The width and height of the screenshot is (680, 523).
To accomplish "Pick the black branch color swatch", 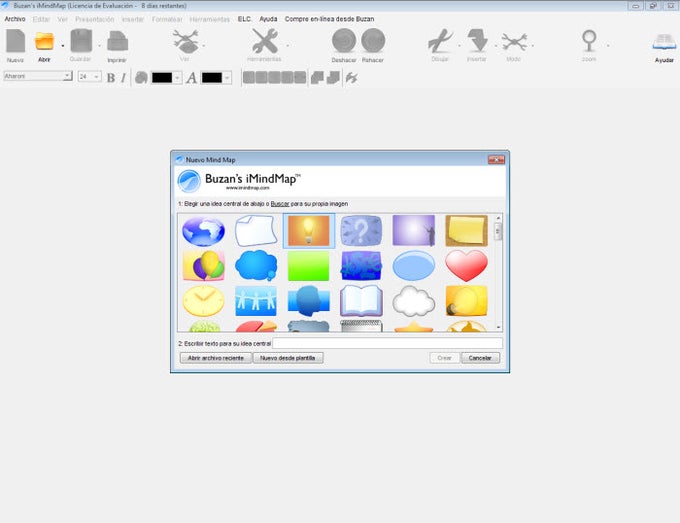I will click(x=162, y=78).
